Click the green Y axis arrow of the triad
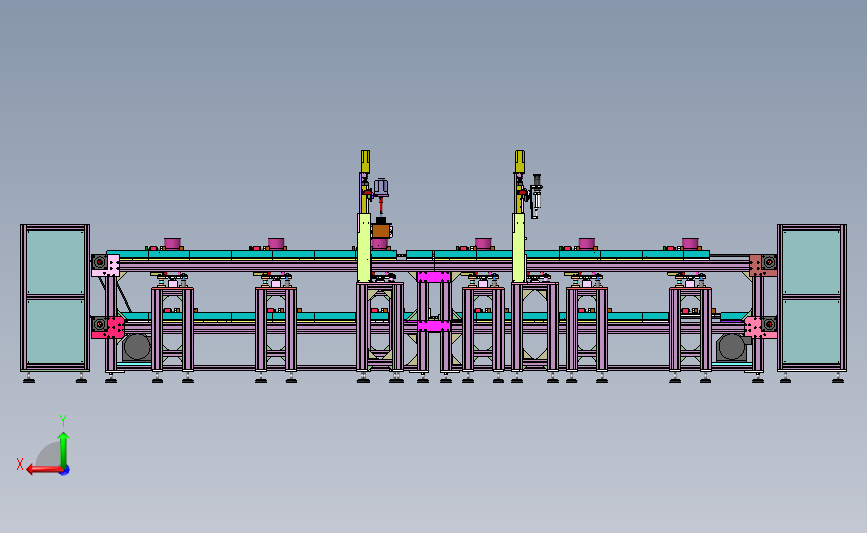This screenshot has width=867, height=533. [63, 449]
